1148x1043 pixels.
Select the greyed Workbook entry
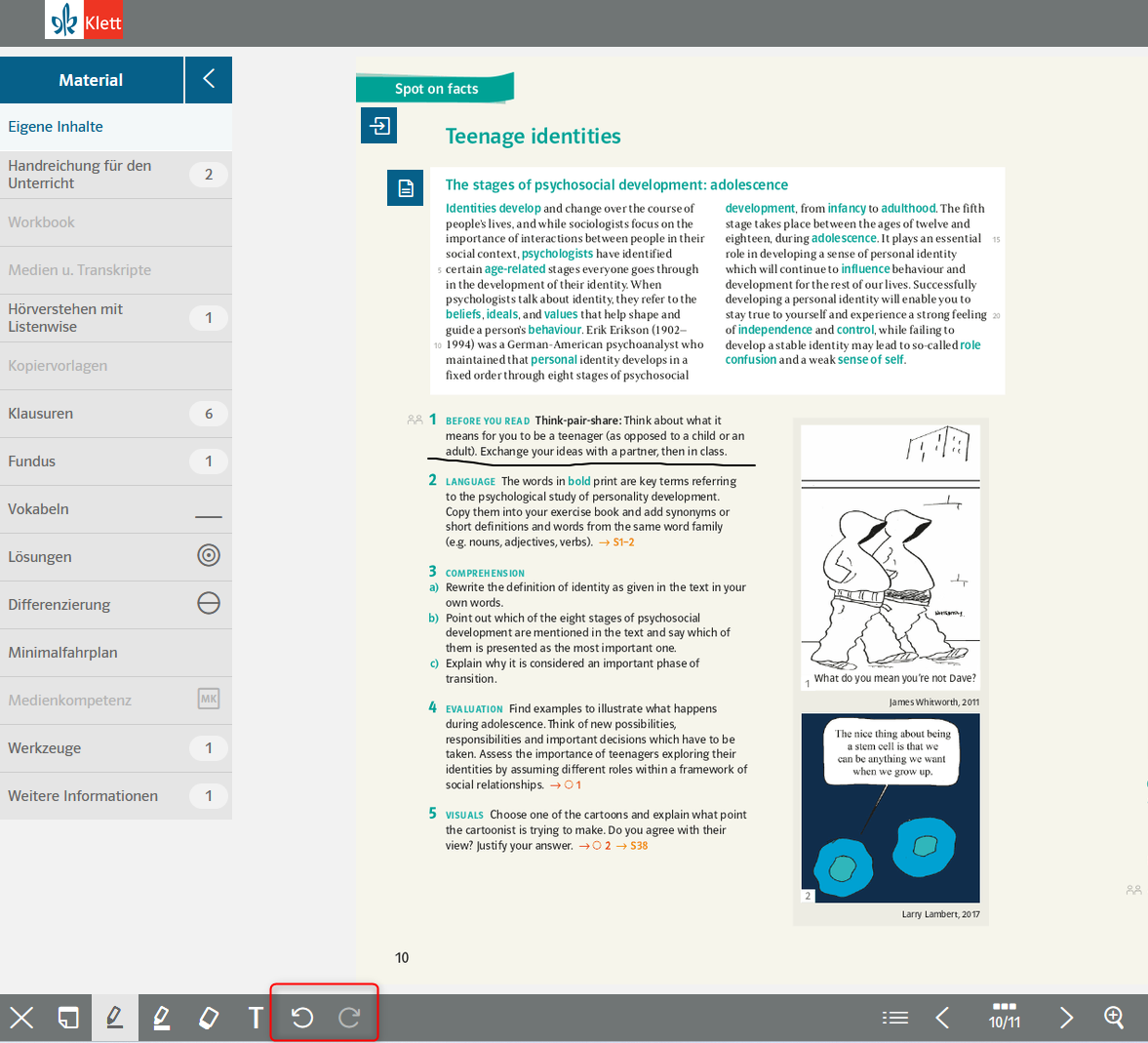(116, 221)
